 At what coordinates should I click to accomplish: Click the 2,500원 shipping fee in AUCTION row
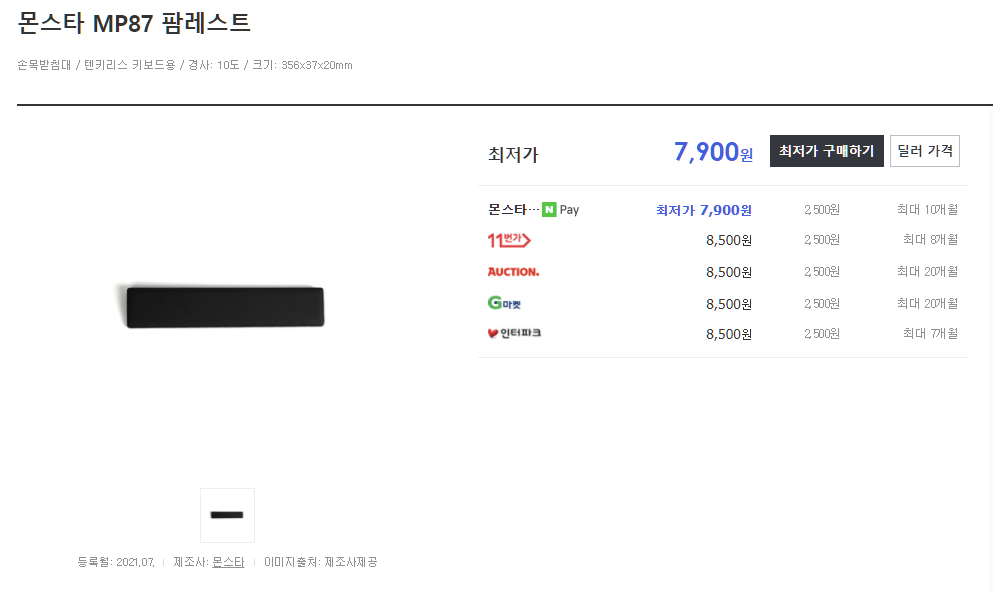pyautogui.click(x=821, y=271)
